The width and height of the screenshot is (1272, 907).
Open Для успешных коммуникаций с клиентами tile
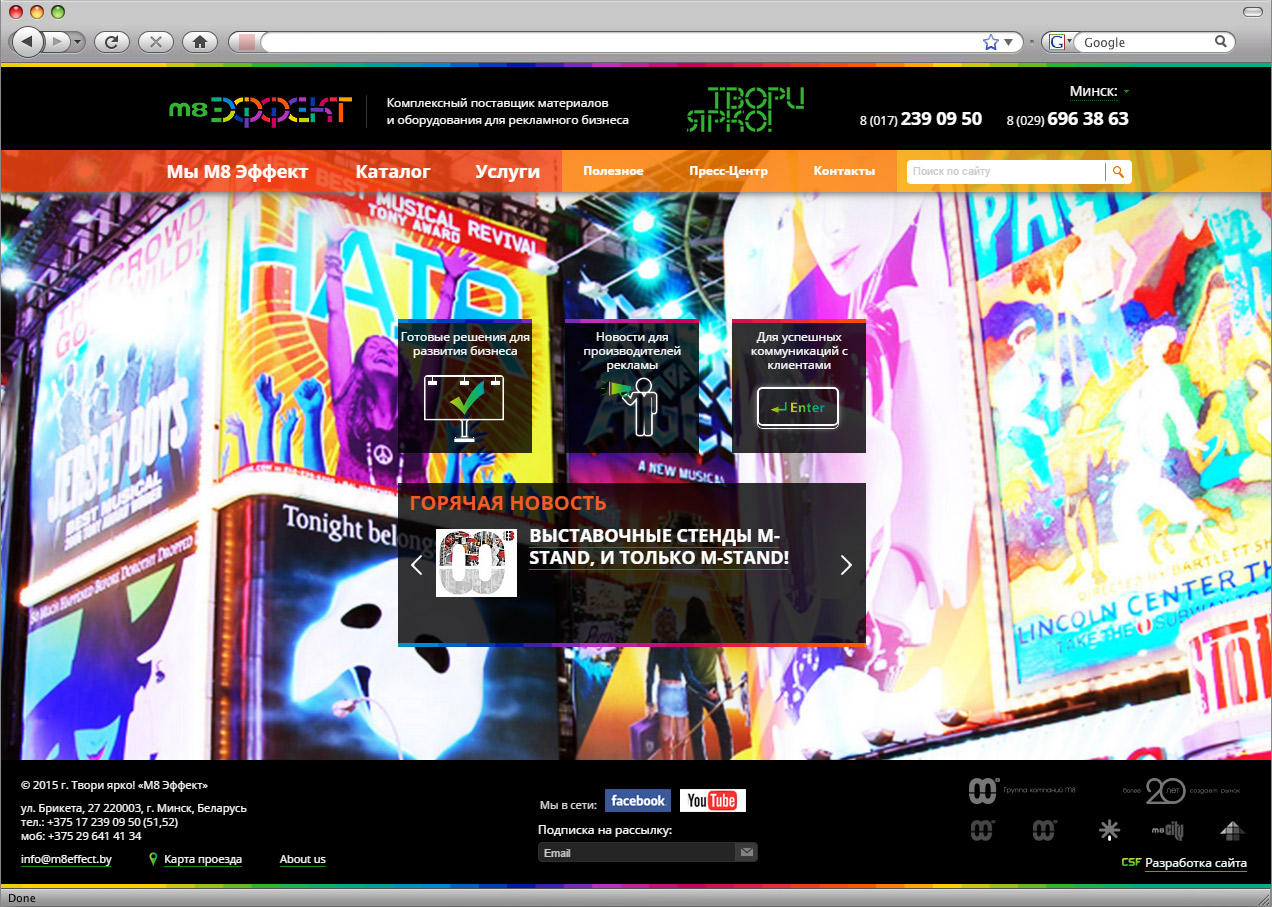(799, 386)
